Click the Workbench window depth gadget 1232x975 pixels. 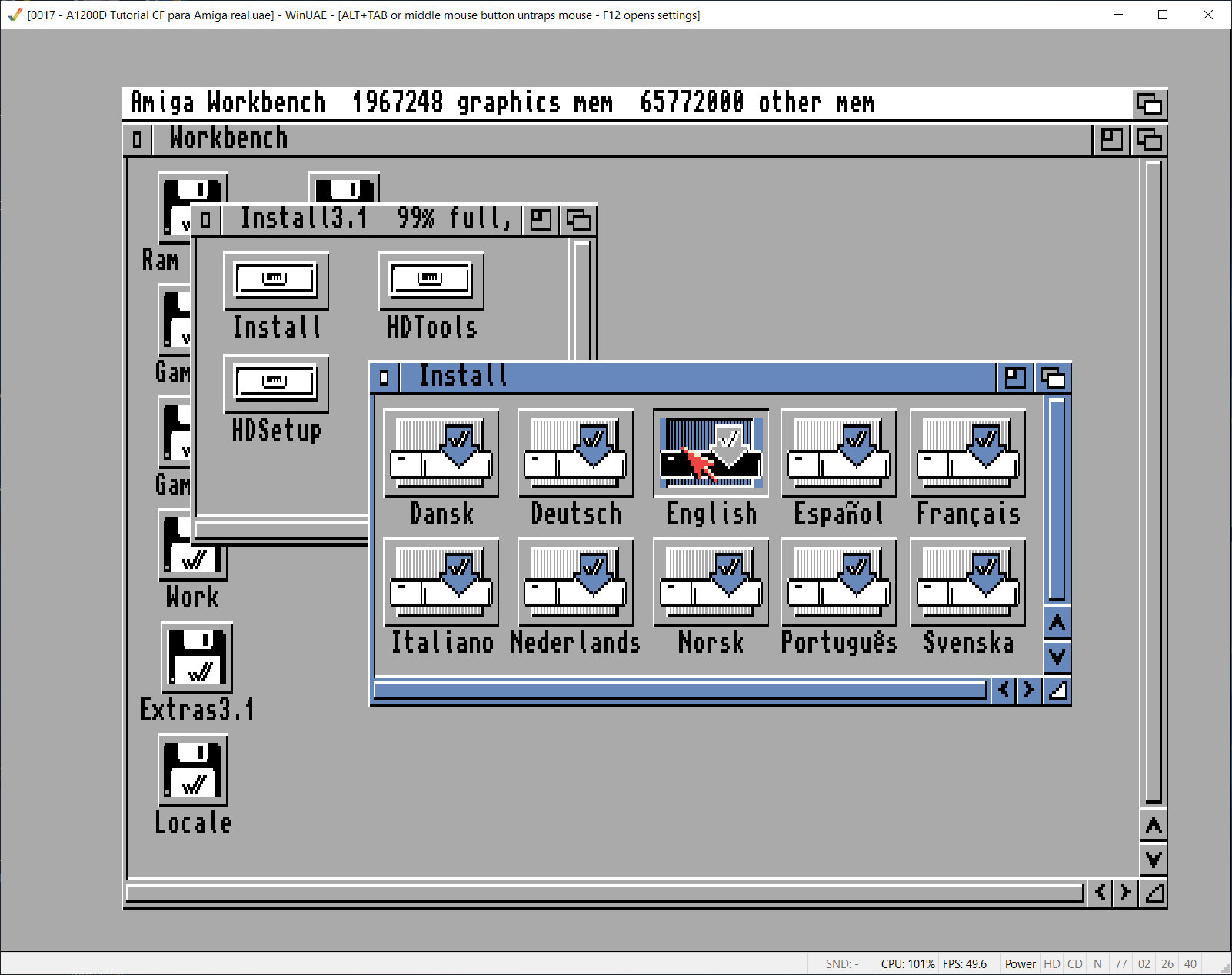tap(1149, 139)
